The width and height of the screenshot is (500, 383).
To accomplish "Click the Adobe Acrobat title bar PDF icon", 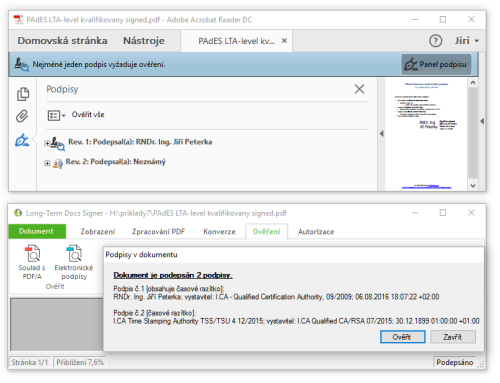I will (18, 19).
